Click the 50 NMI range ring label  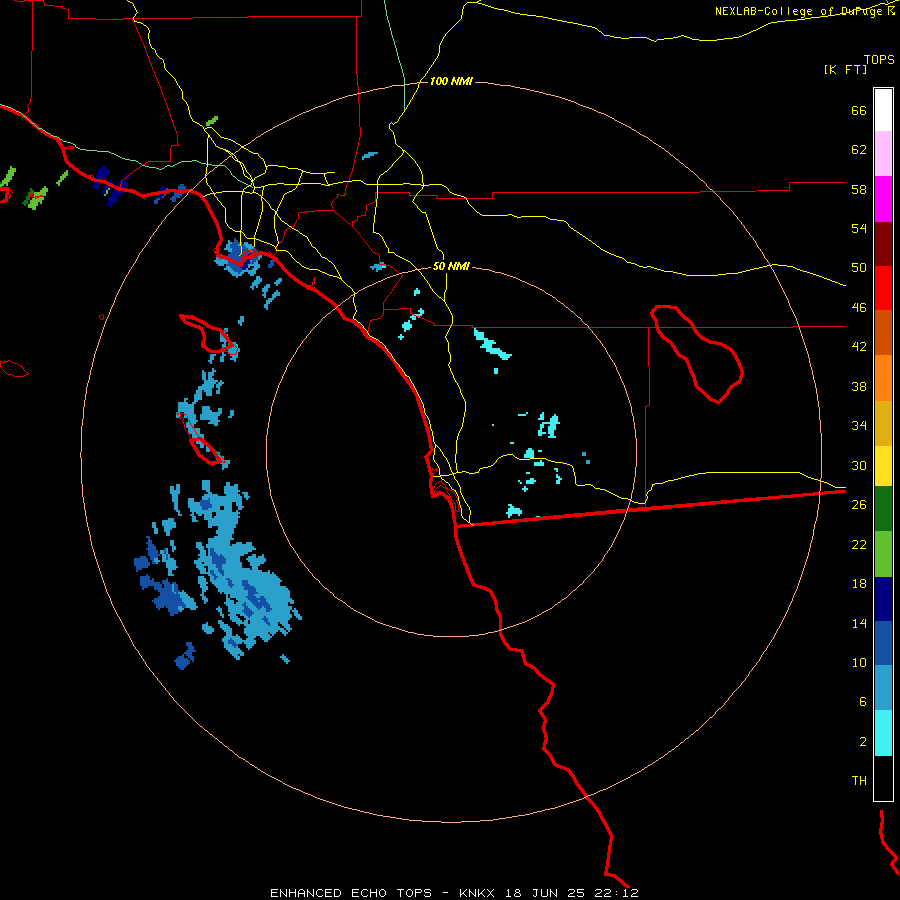pos(451,266)
